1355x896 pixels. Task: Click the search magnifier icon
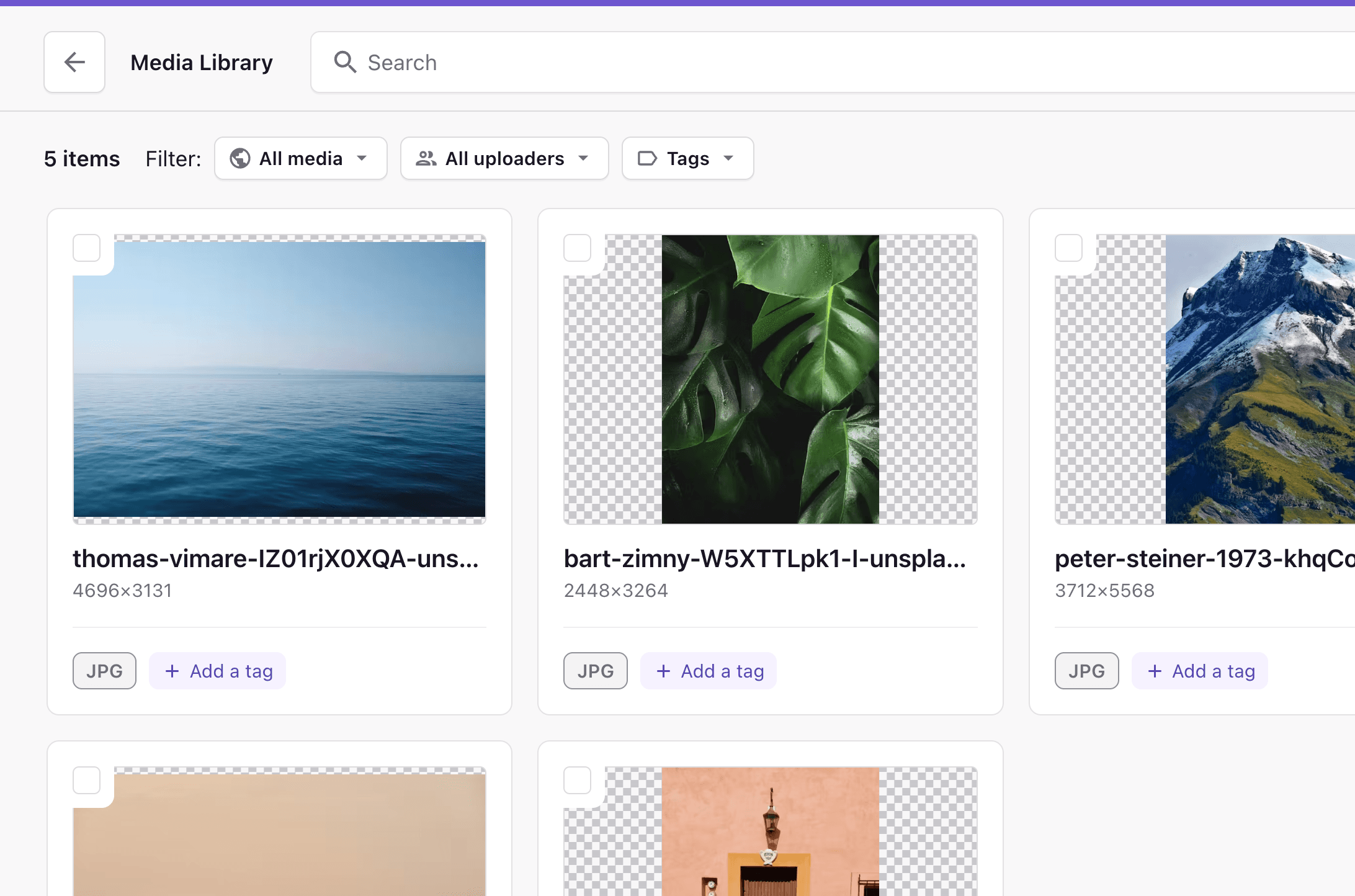point(346,62)
